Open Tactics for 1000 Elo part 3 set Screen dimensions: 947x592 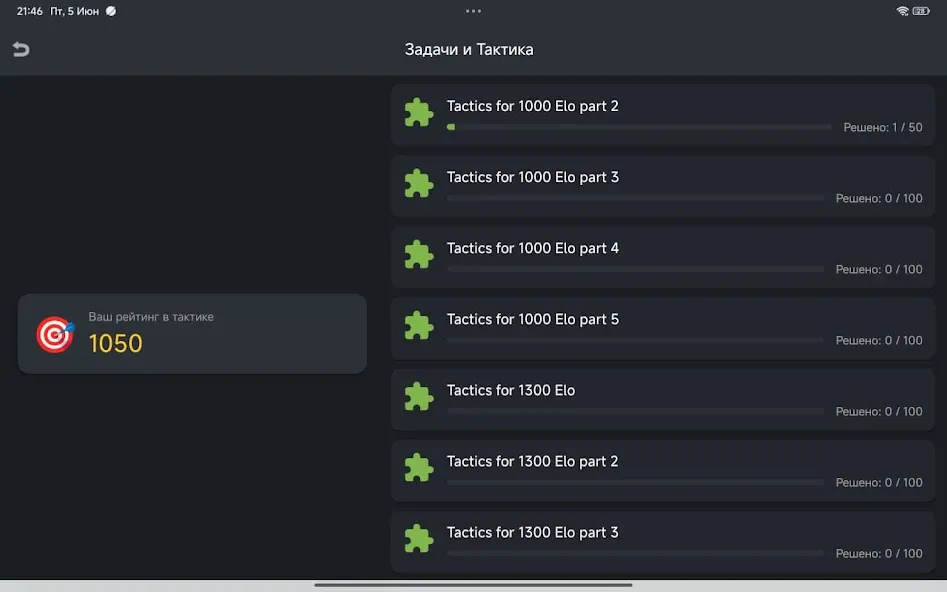(x=663, y=186)
